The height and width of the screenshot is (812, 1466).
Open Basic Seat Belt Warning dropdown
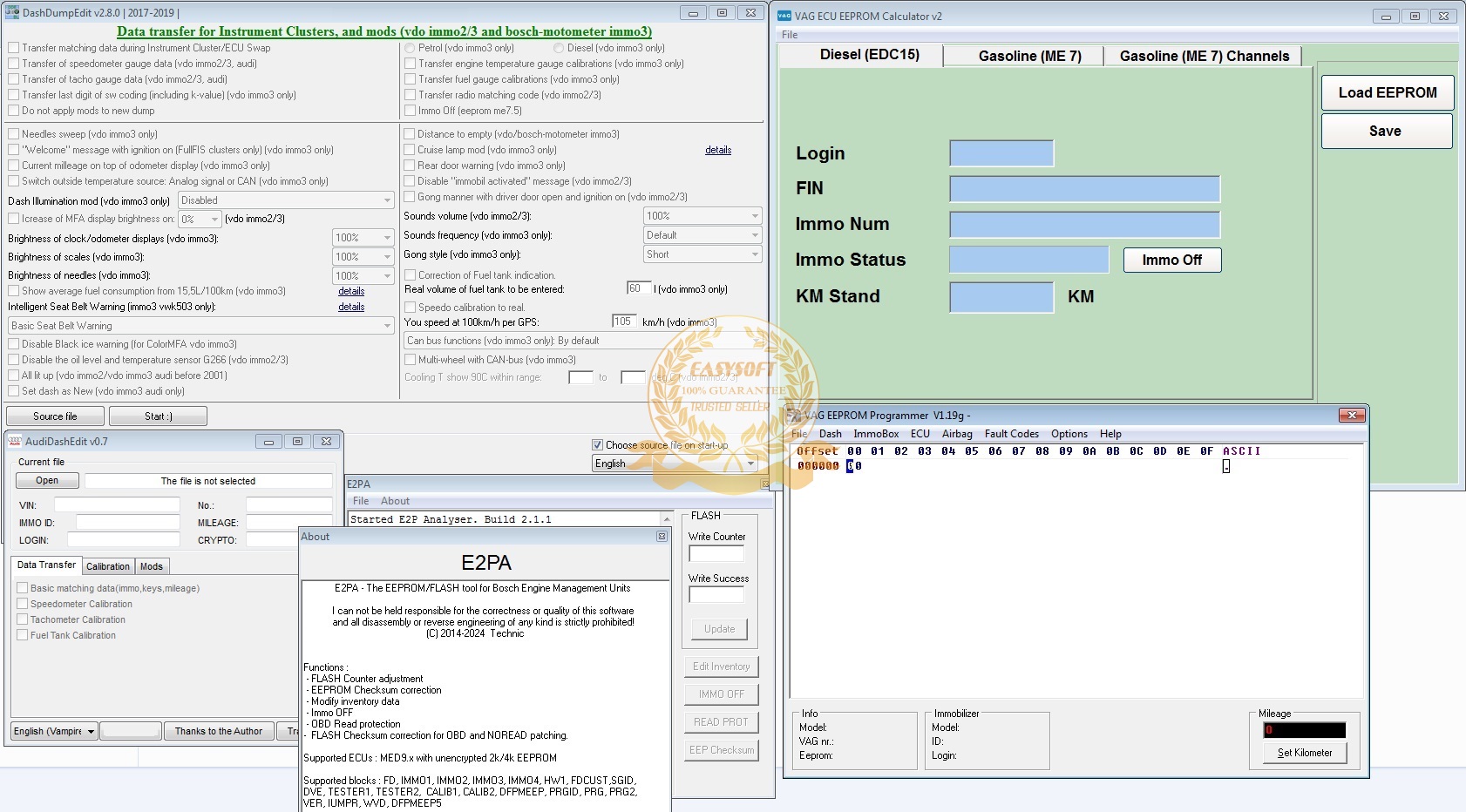pos(201,326)
